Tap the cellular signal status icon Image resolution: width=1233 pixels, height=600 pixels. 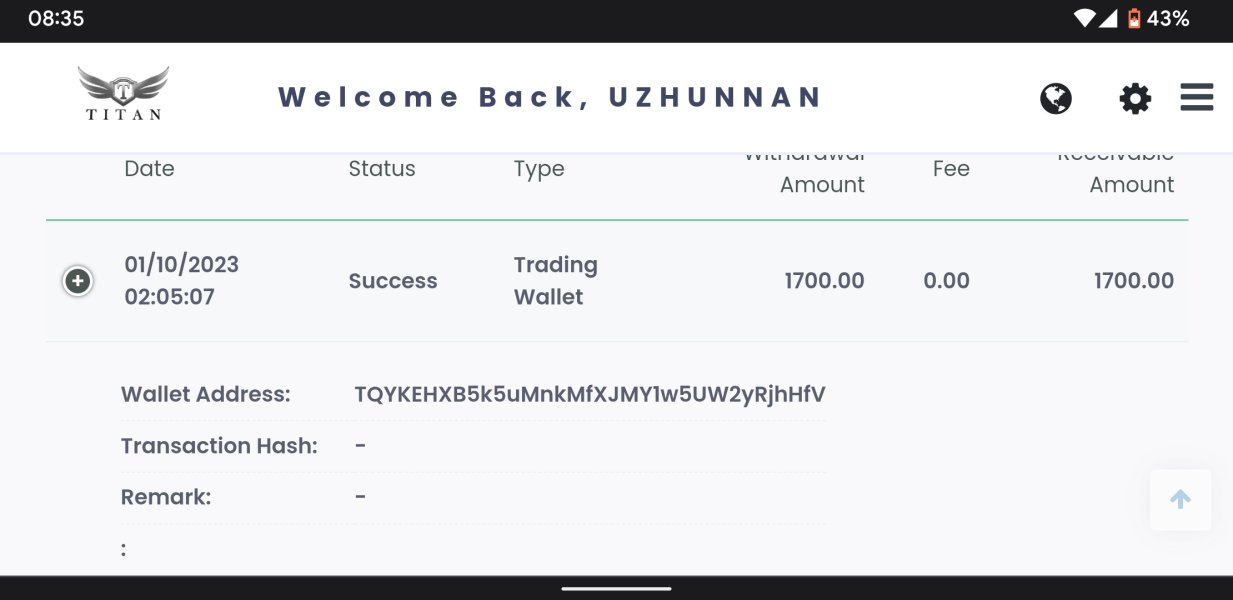point(1108,18)
